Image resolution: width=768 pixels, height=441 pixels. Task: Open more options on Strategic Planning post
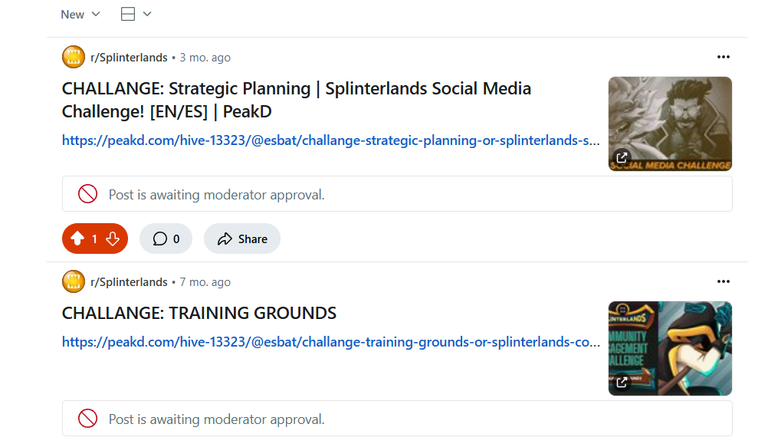click(723, 57)
